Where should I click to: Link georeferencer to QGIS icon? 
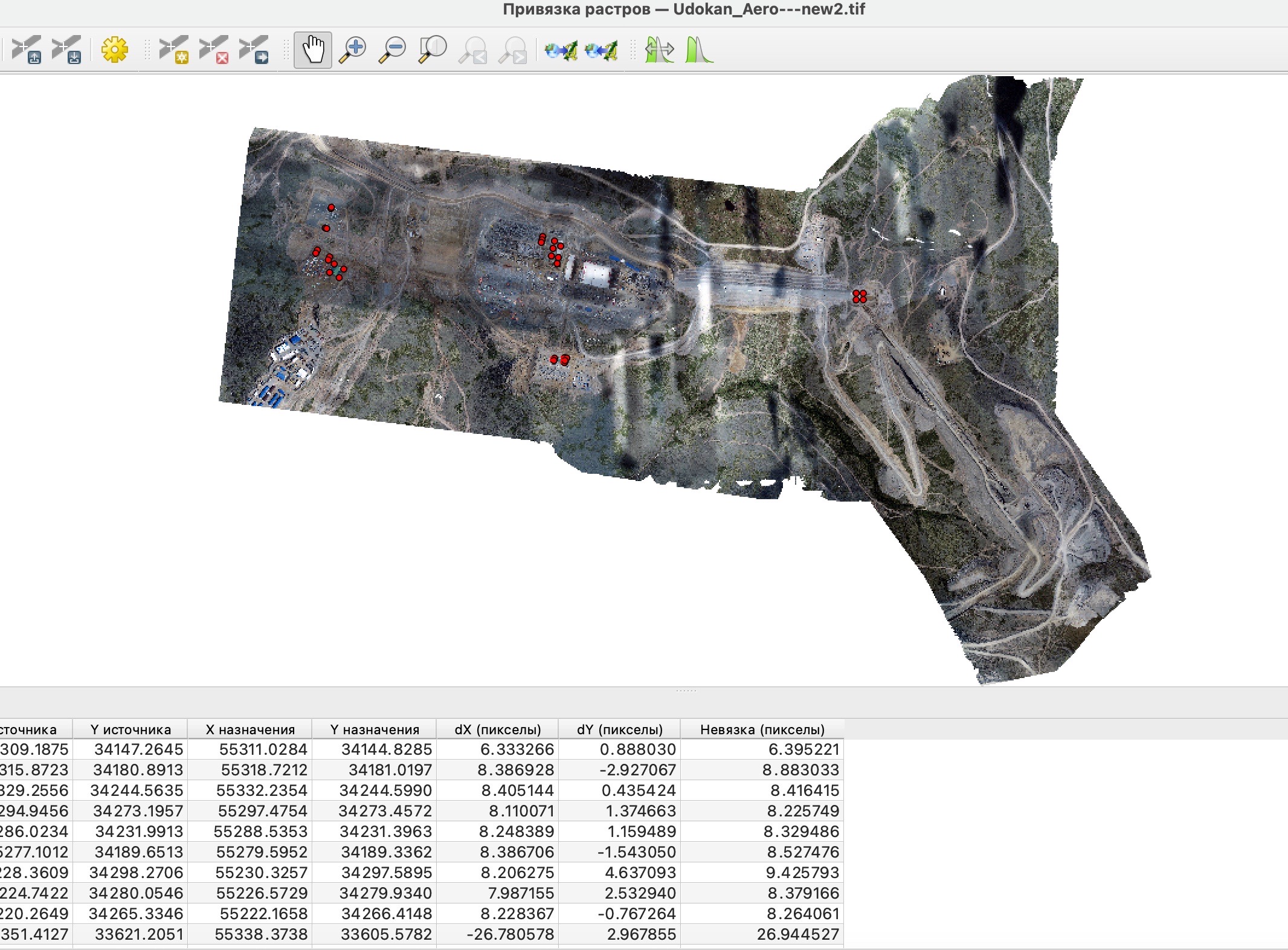(561, 50)
